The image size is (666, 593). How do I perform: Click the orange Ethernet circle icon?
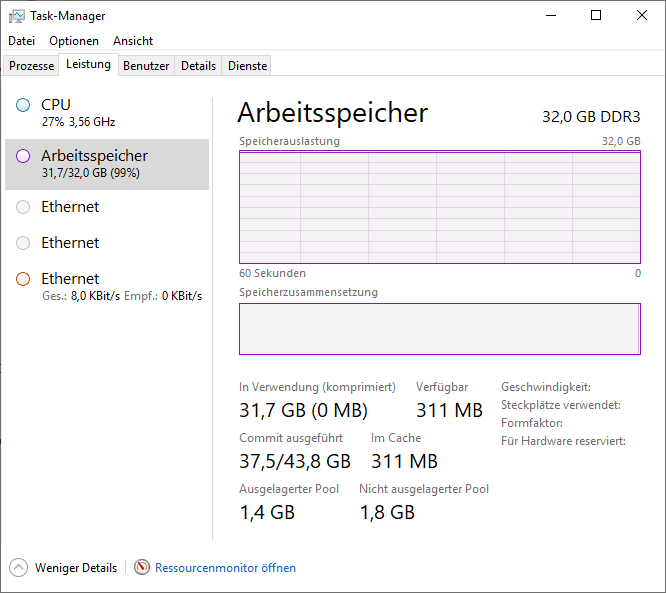[x=23, y=279]
